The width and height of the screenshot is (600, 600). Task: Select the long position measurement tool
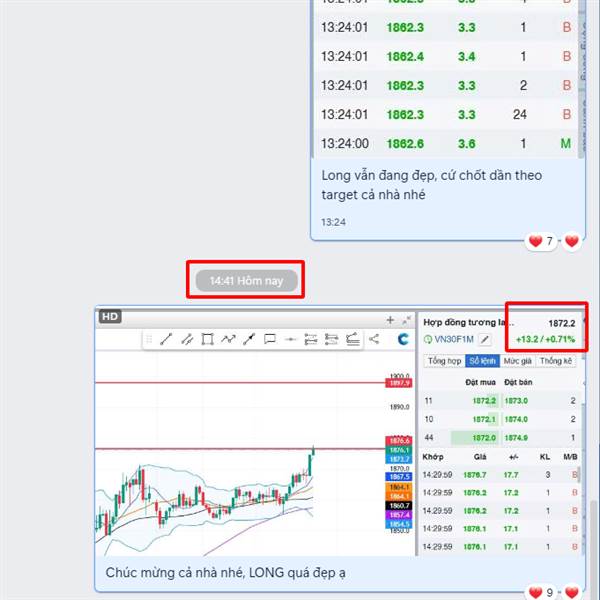tap(311, 339)
